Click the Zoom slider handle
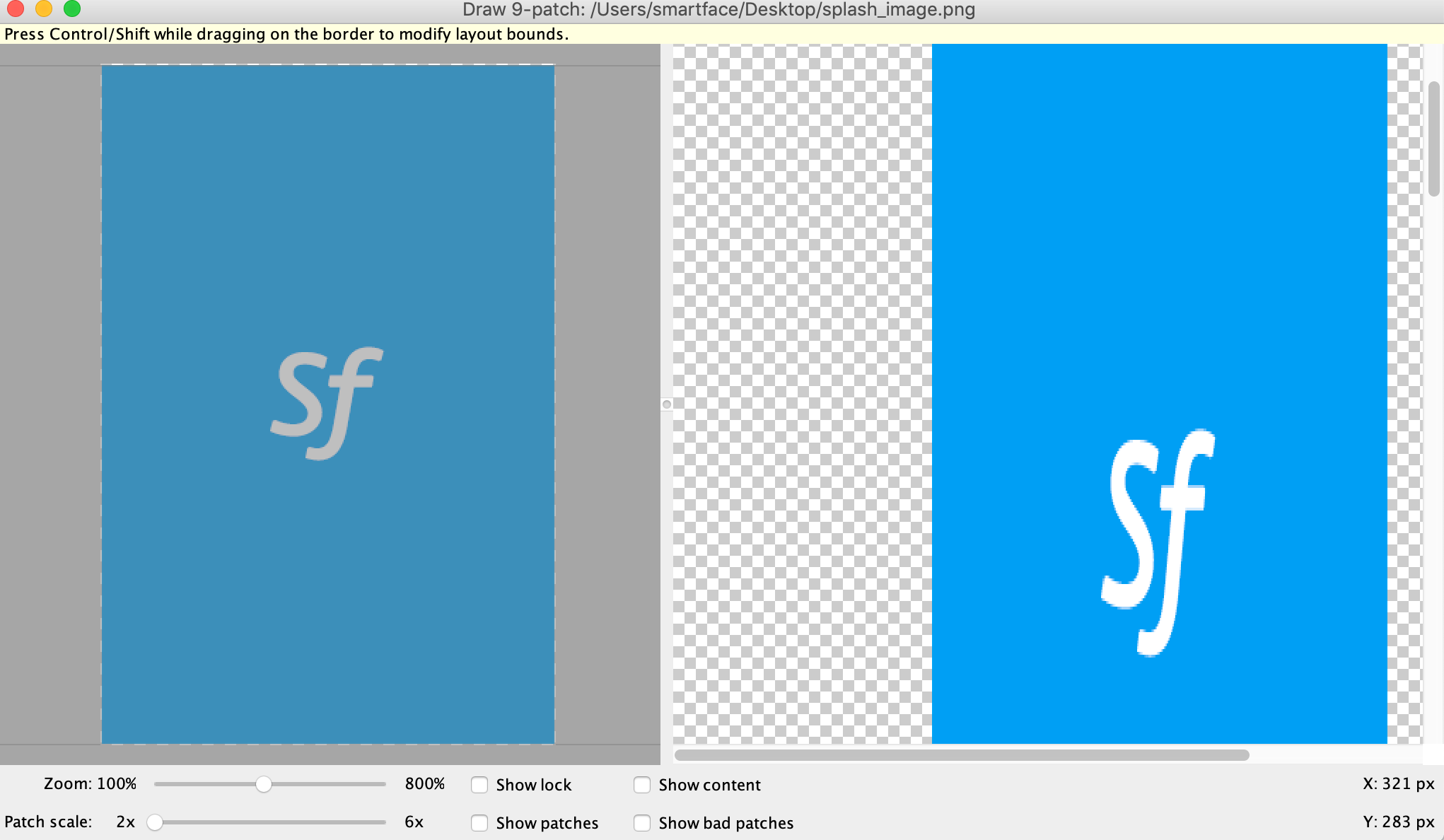The width and height of the screenshot is (1444, 840). tap(263, 784)
